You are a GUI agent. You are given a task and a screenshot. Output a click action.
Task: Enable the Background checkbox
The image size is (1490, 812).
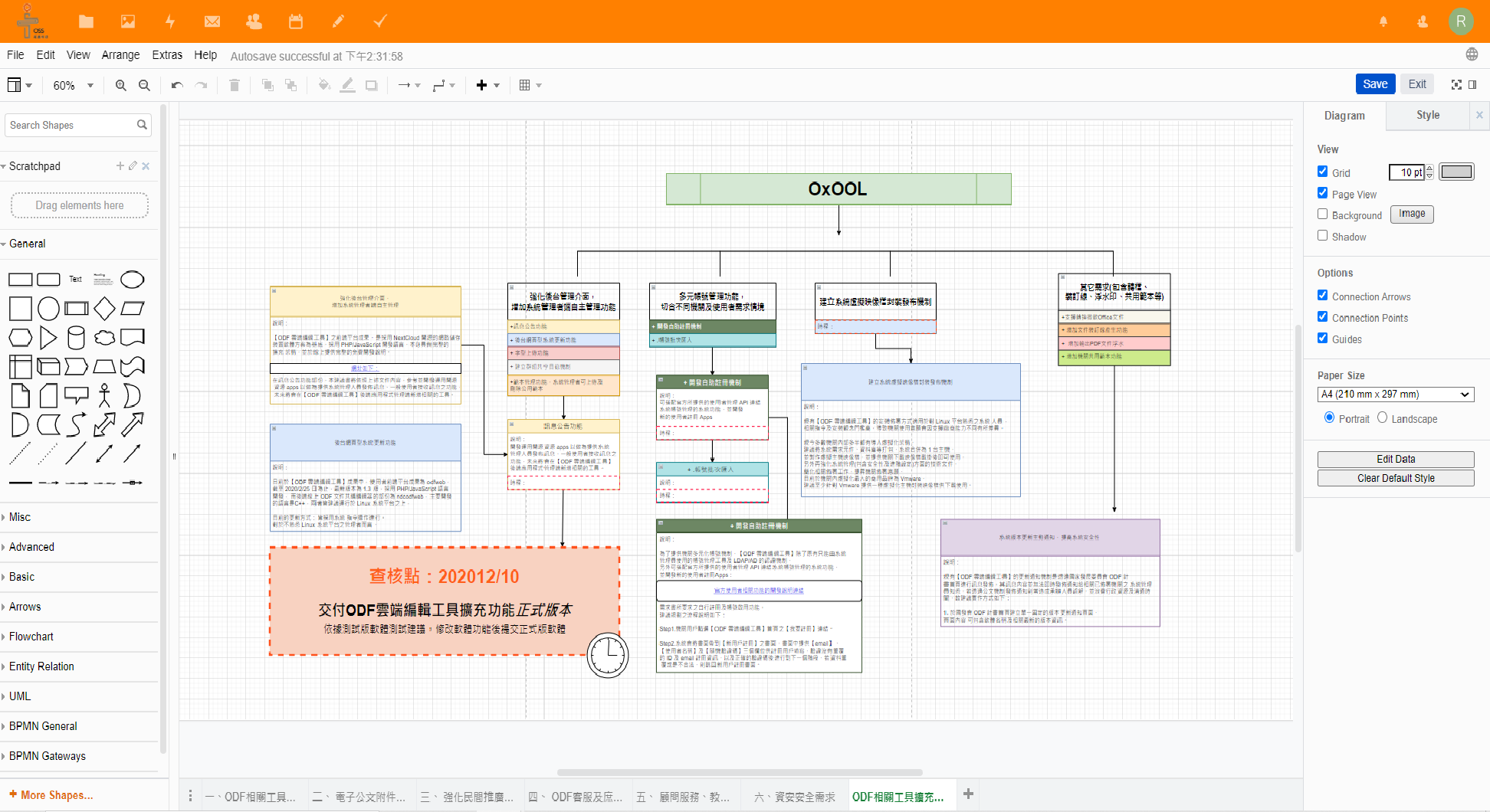[x=1323, y=214]
